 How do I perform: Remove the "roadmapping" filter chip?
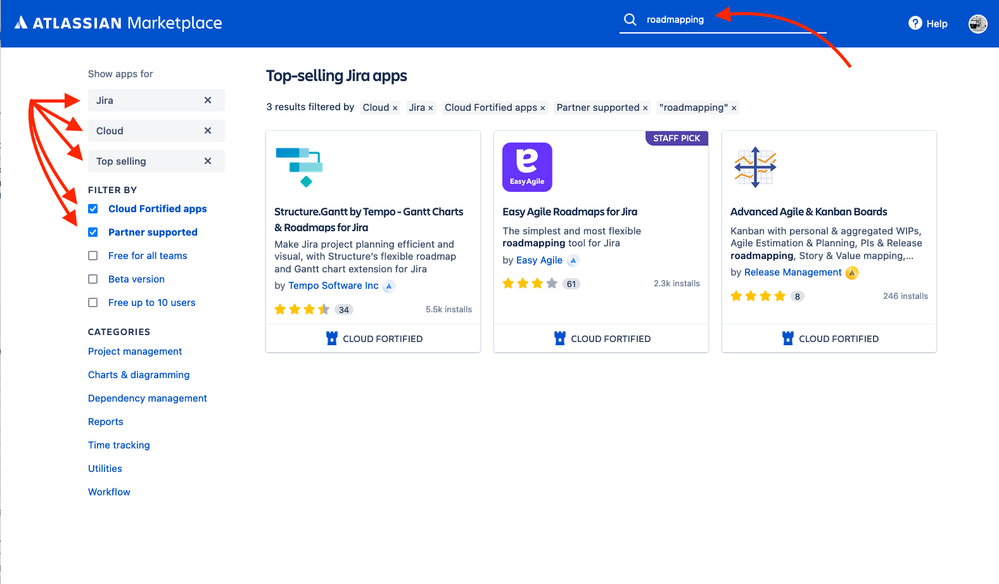tap(734, 108)
